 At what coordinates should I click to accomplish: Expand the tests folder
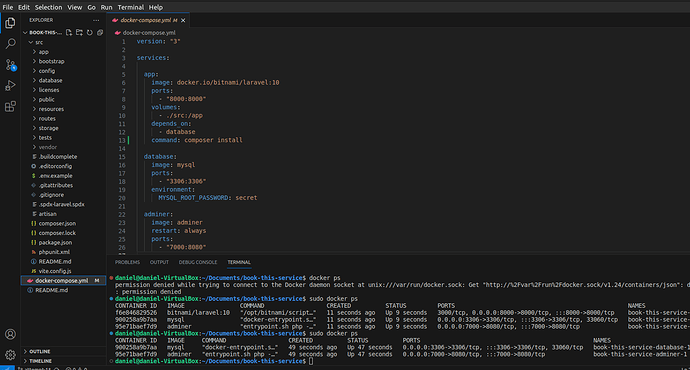click(x=64, y=138)
